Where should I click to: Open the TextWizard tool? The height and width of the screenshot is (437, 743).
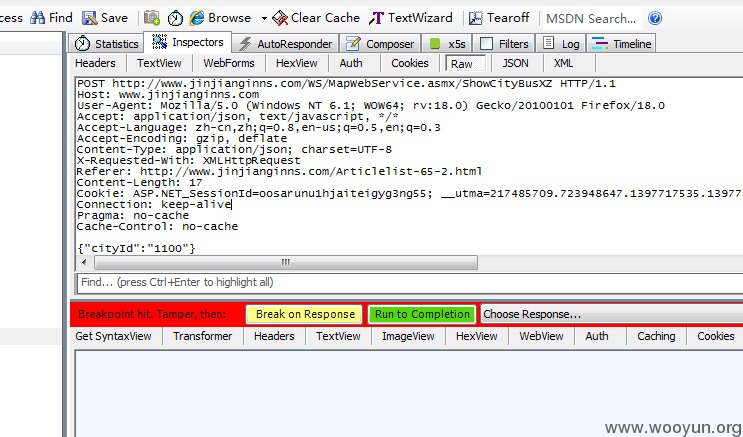[x=411, y=18]
